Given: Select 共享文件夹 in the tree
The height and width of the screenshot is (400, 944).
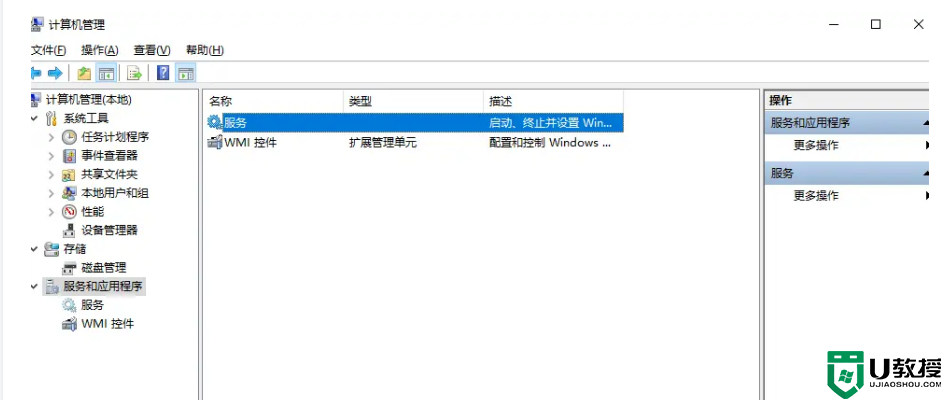Looking at the screenshot, I should click(x=110, y=175).
